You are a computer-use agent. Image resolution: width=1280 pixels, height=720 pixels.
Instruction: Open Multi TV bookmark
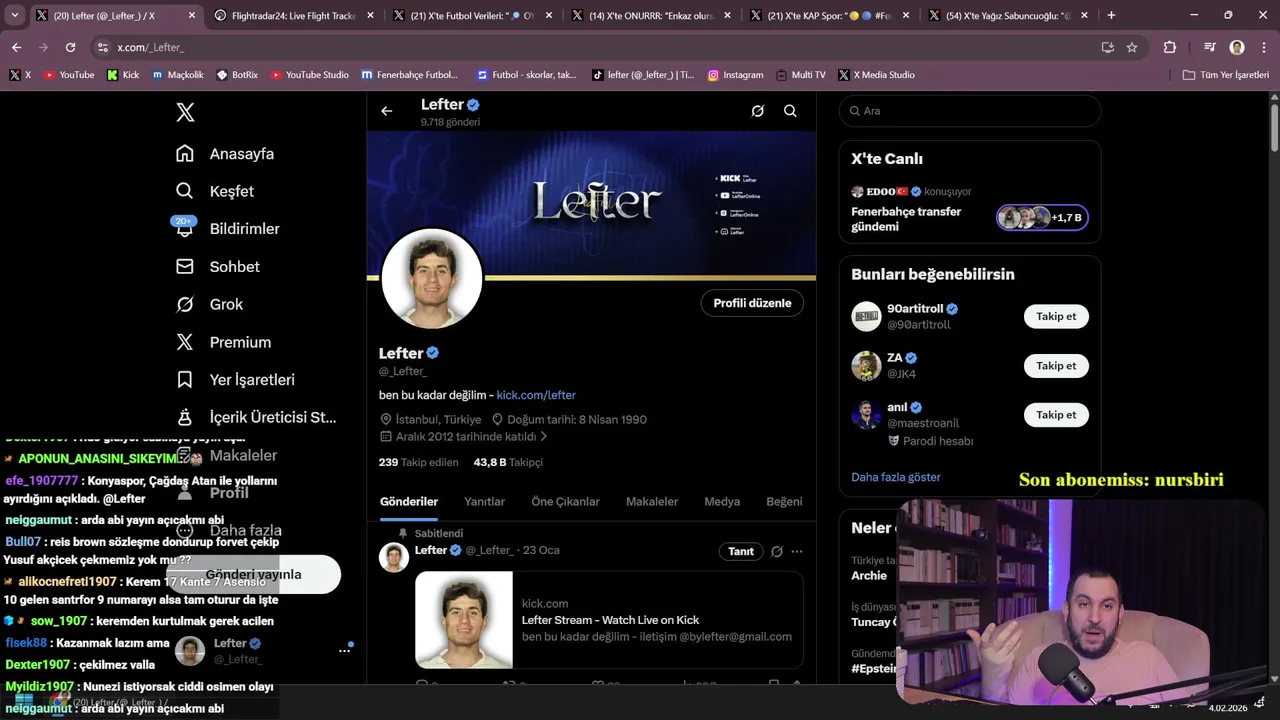point(799,75)
